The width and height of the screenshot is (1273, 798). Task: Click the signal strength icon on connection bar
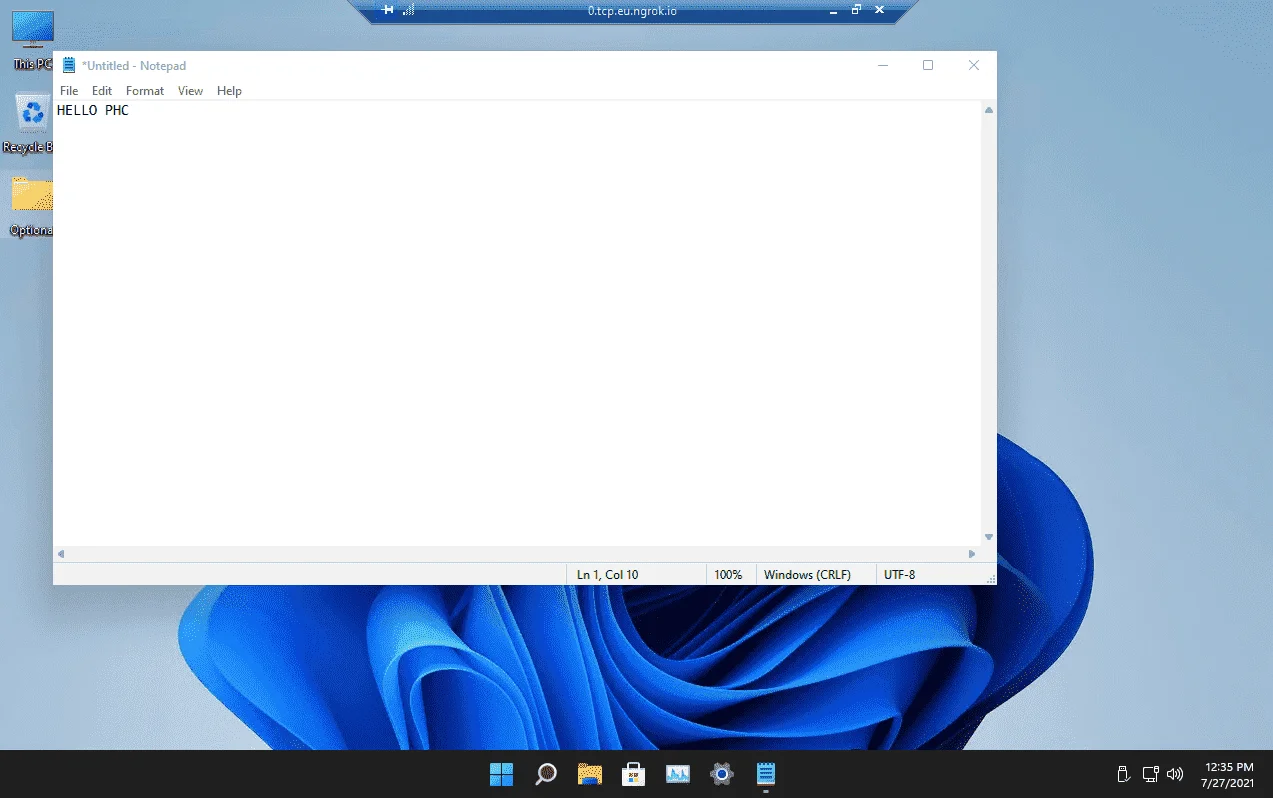coord(408,10)
